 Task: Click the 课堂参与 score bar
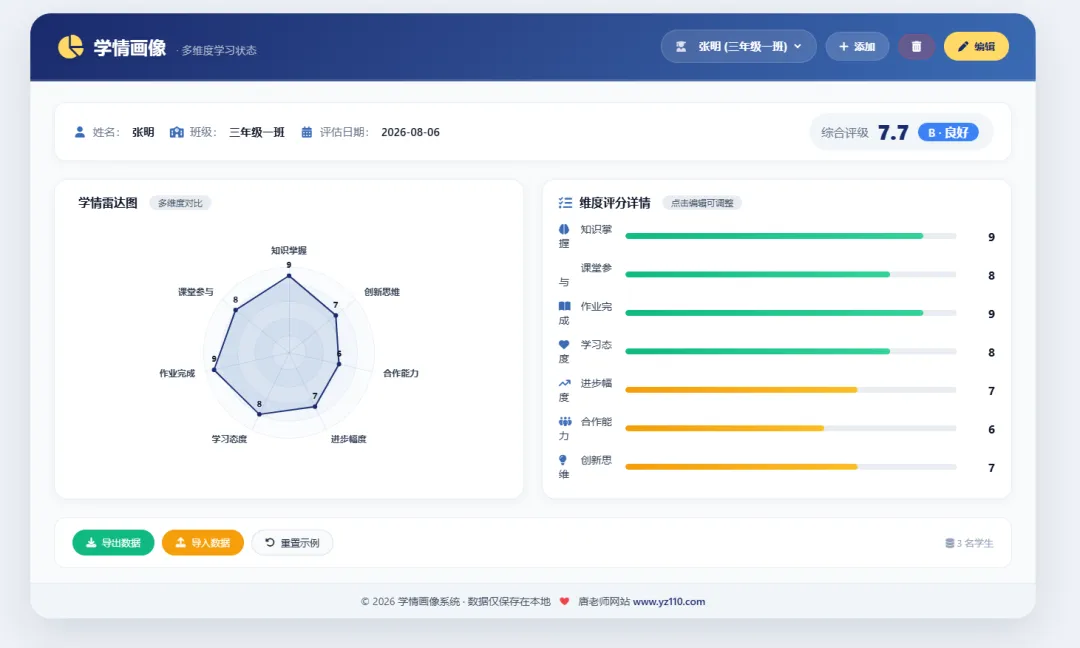point(790,275)
